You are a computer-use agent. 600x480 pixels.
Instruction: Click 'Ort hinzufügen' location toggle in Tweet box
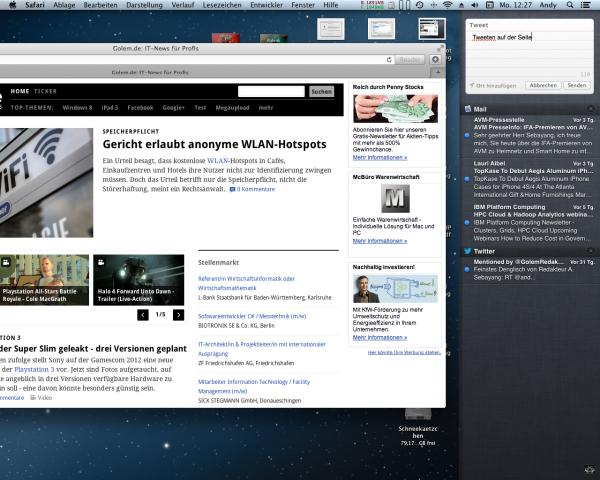point(494,86)
